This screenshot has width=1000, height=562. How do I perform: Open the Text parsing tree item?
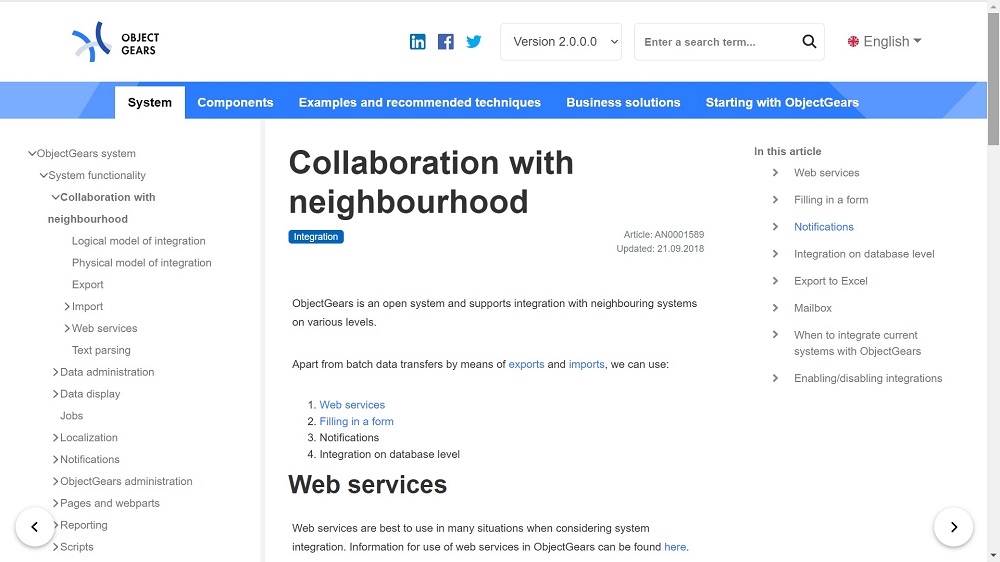101,350
